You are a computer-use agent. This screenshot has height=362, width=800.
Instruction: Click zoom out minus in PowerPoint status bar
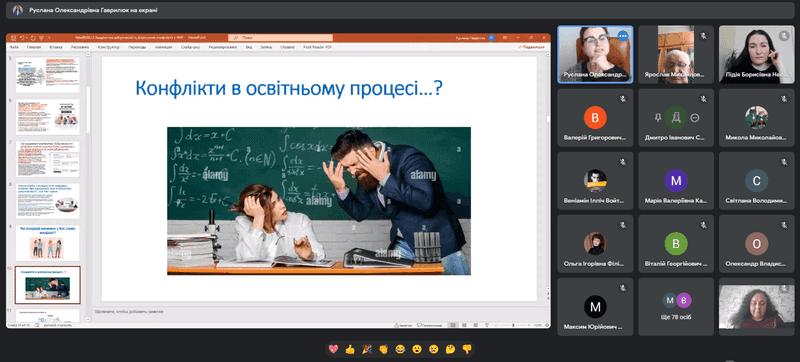pyautogui.click(x=496, y=325)
